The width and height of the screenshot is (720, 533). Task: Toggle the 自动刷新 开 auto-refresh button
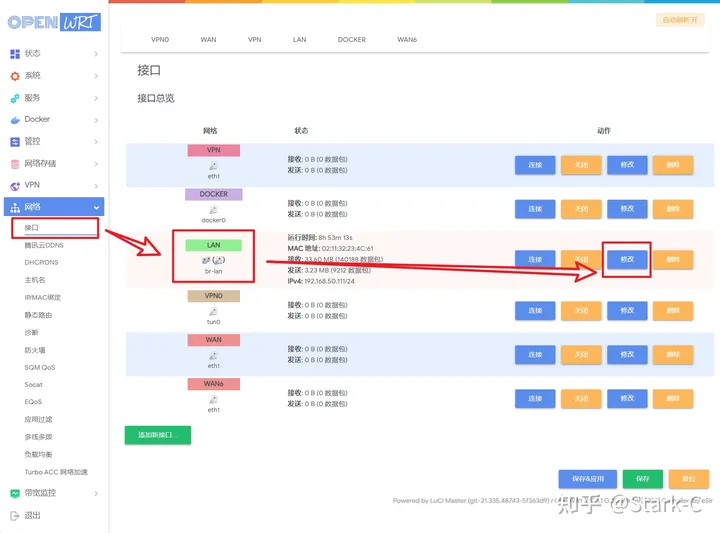pyautogui.click(x=680, y=20)
